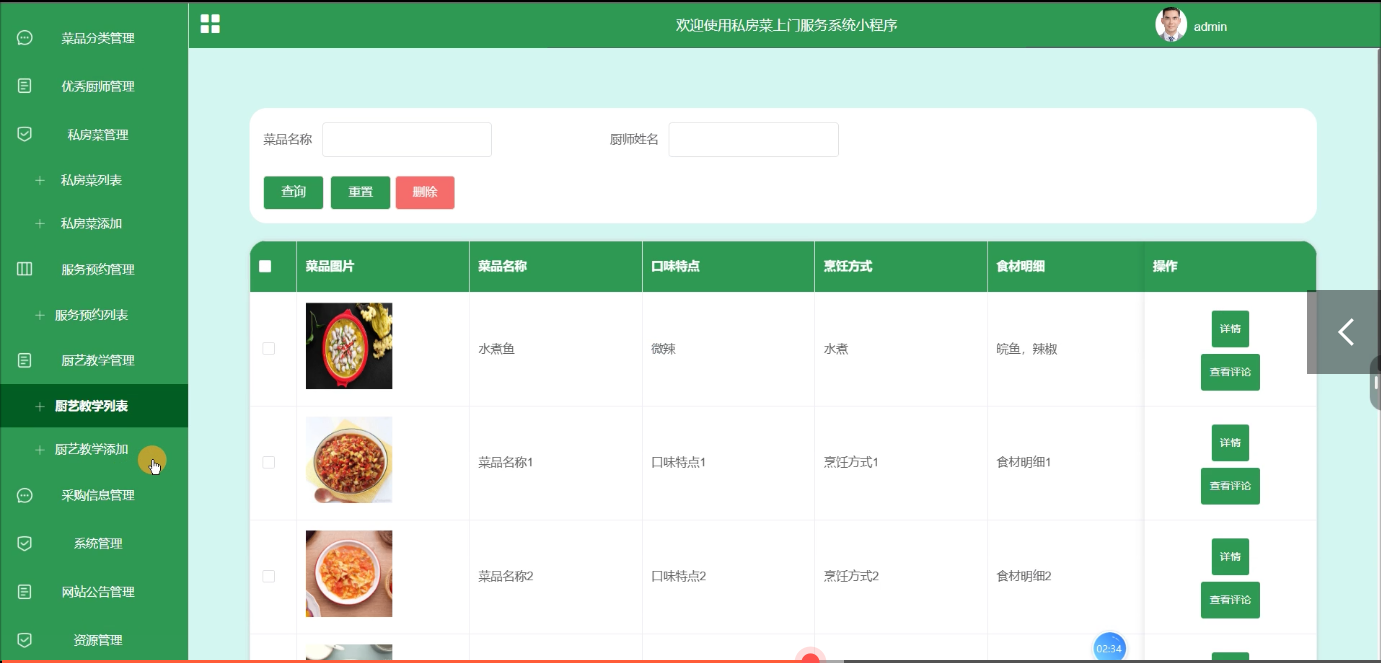Viewport: 1381px width, 663px height.
Task: Click the blue 02:34 timer bubble
Action: point(1110,647)
